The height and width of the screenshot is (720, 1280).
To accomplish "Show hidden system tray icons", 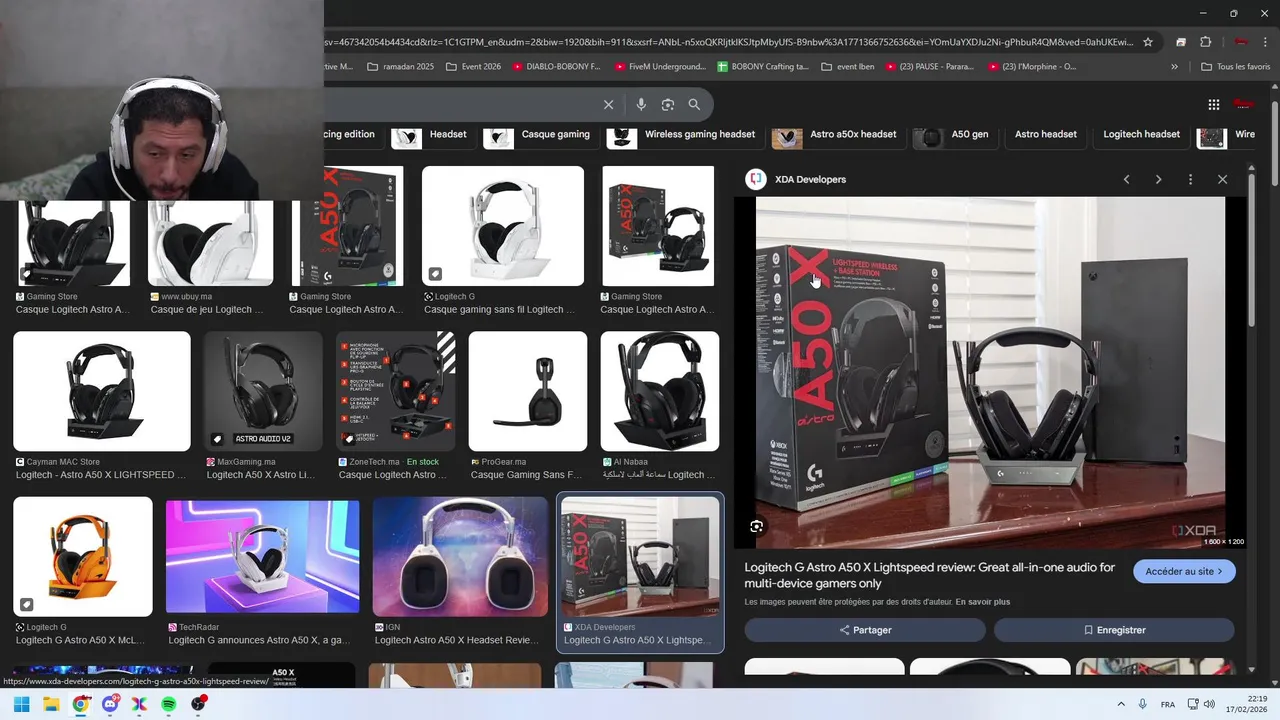I will tap(1121, 704).
